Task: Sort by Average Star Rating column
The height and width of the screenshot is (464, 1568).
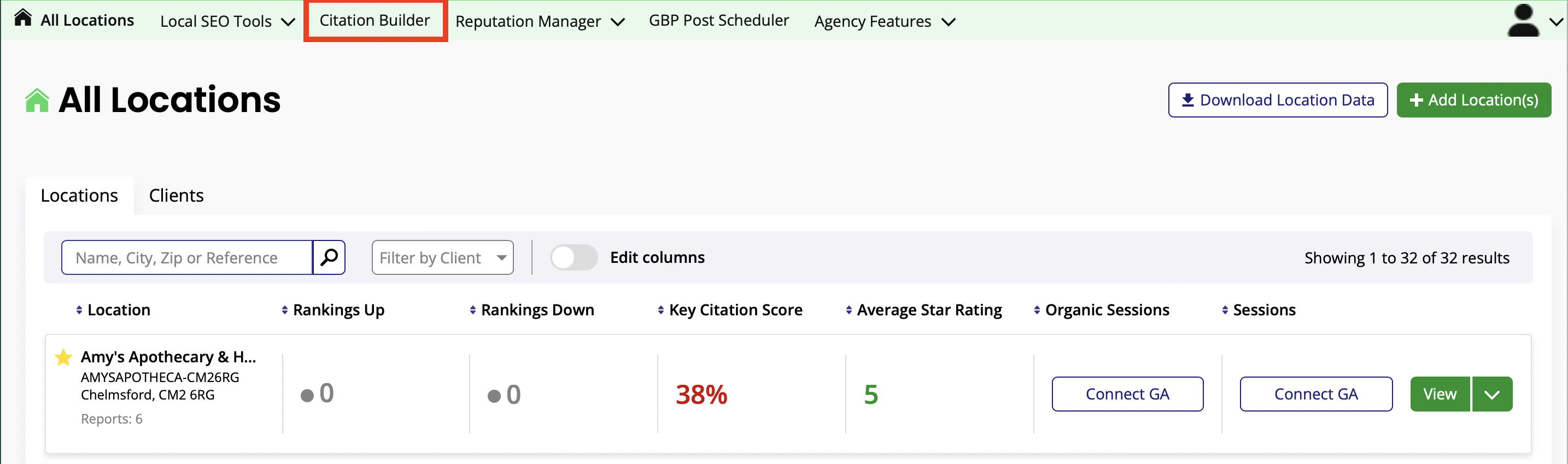Action: click(928, 310)
